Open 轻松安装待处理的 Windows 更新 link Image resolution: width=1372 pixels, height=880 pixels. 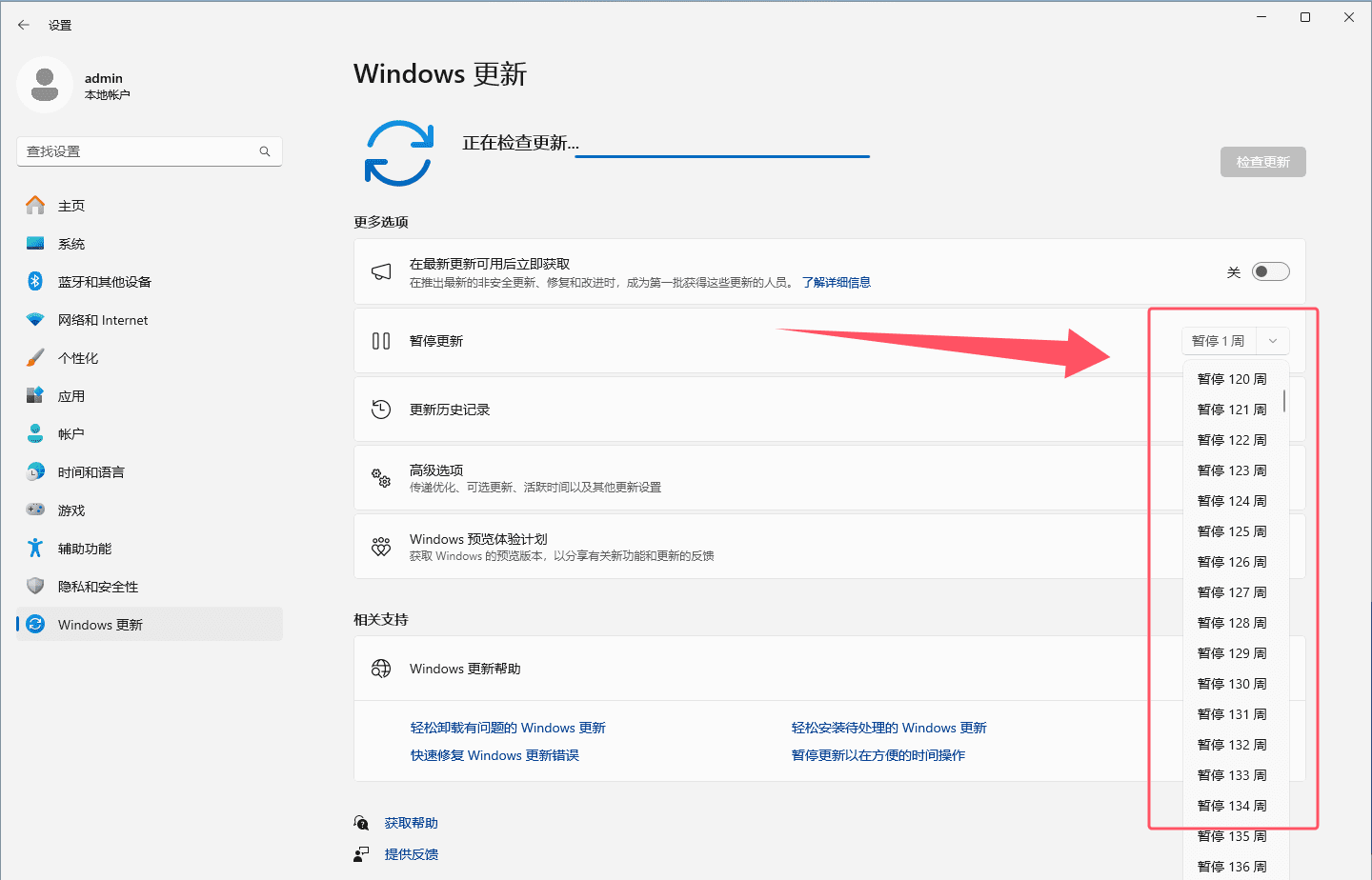point(889,728)
